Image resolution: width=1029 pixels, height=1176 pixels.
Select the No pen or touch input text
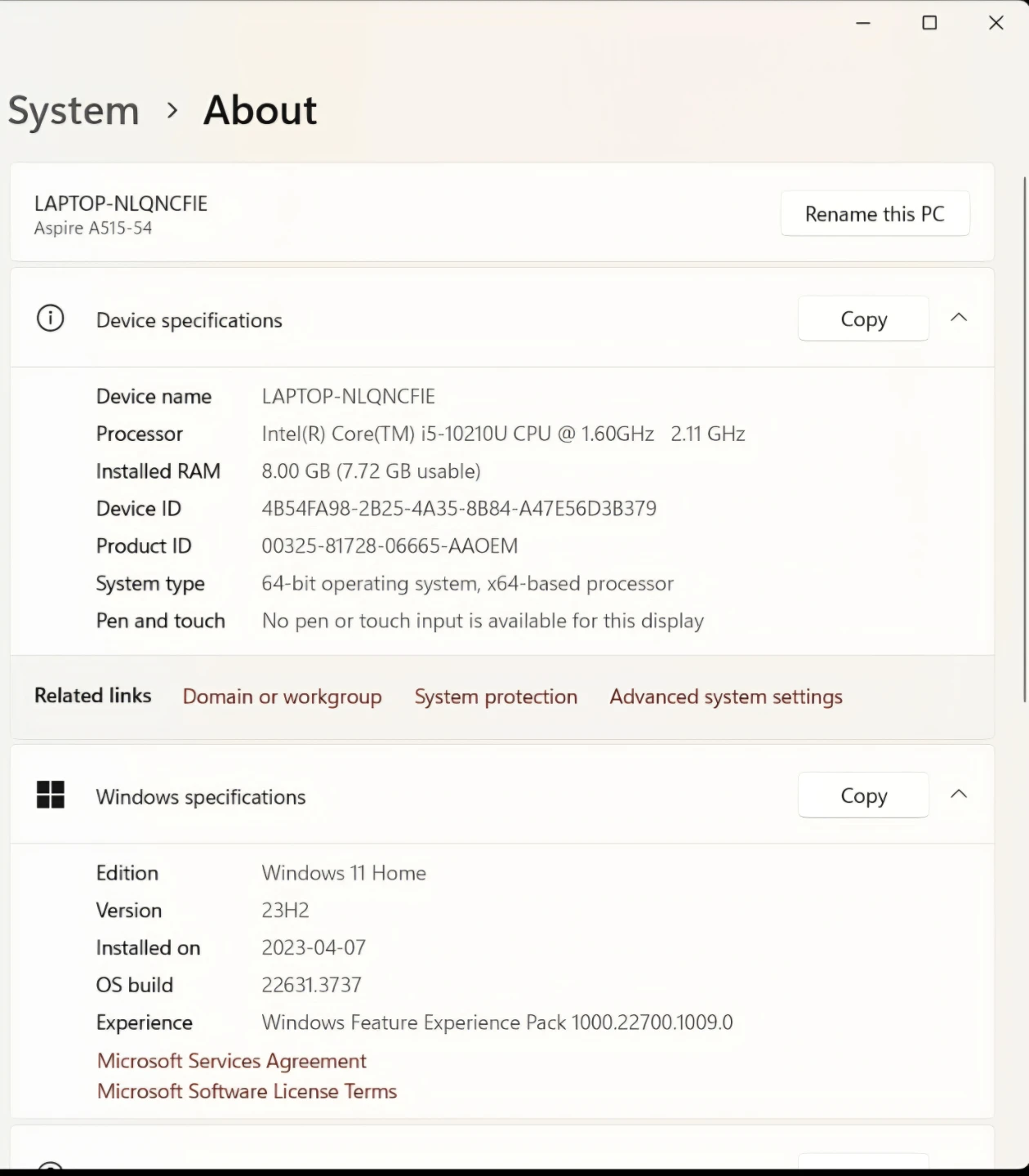coord(483,621)
